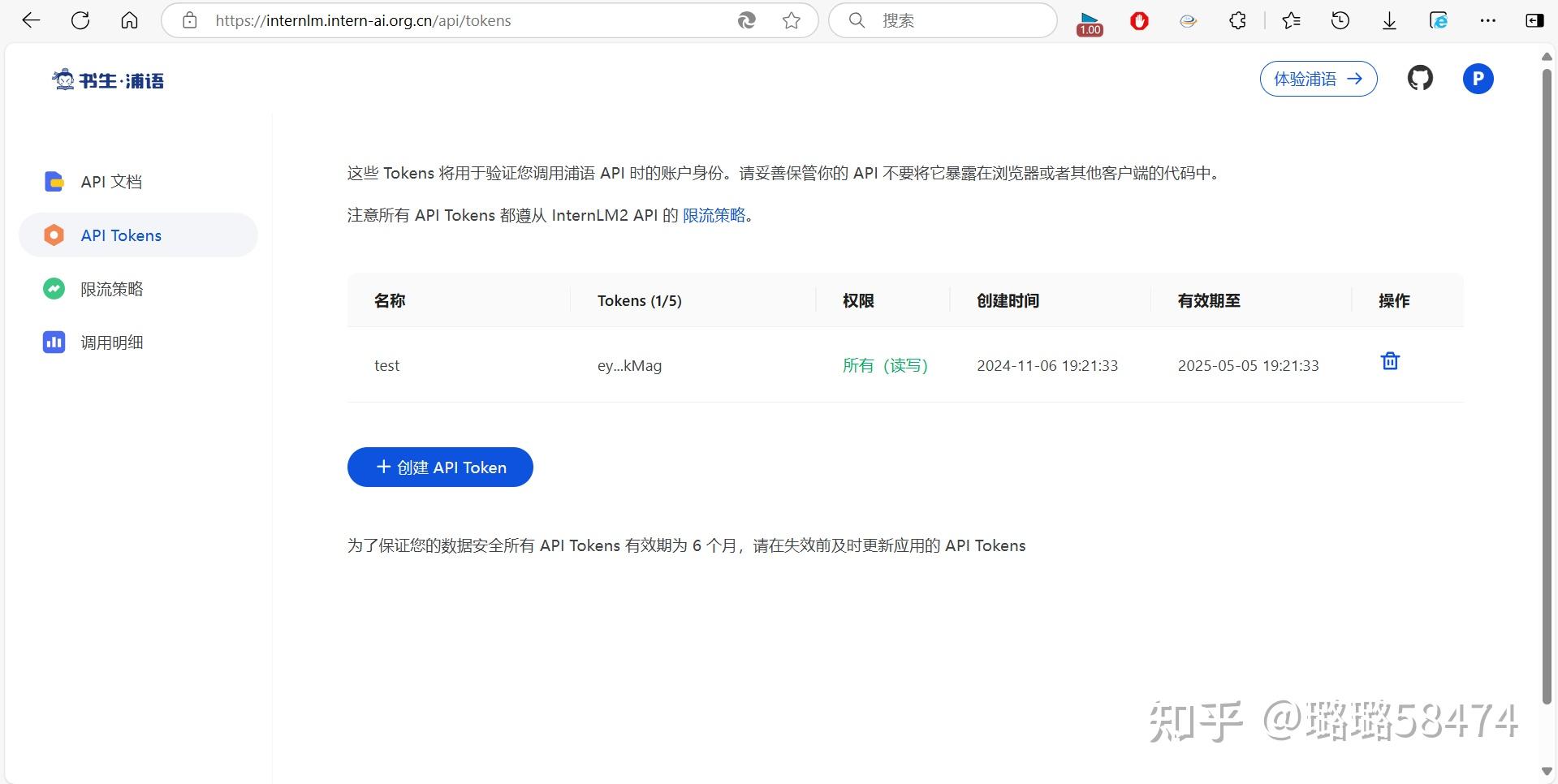Open the extensions puzzle-piece menu
Image resolution: width=1558 pixels, height=784 pixels.
1237,20
